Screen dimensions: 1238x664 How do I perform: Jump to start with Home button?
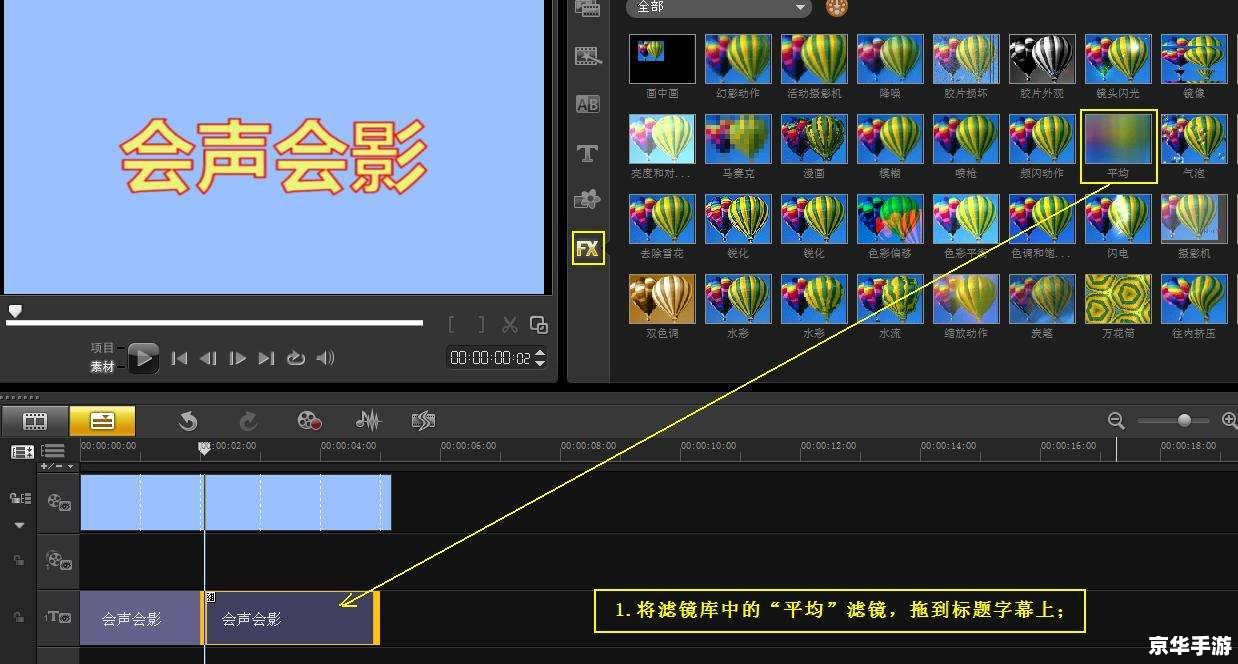click(x=179, y=358)
